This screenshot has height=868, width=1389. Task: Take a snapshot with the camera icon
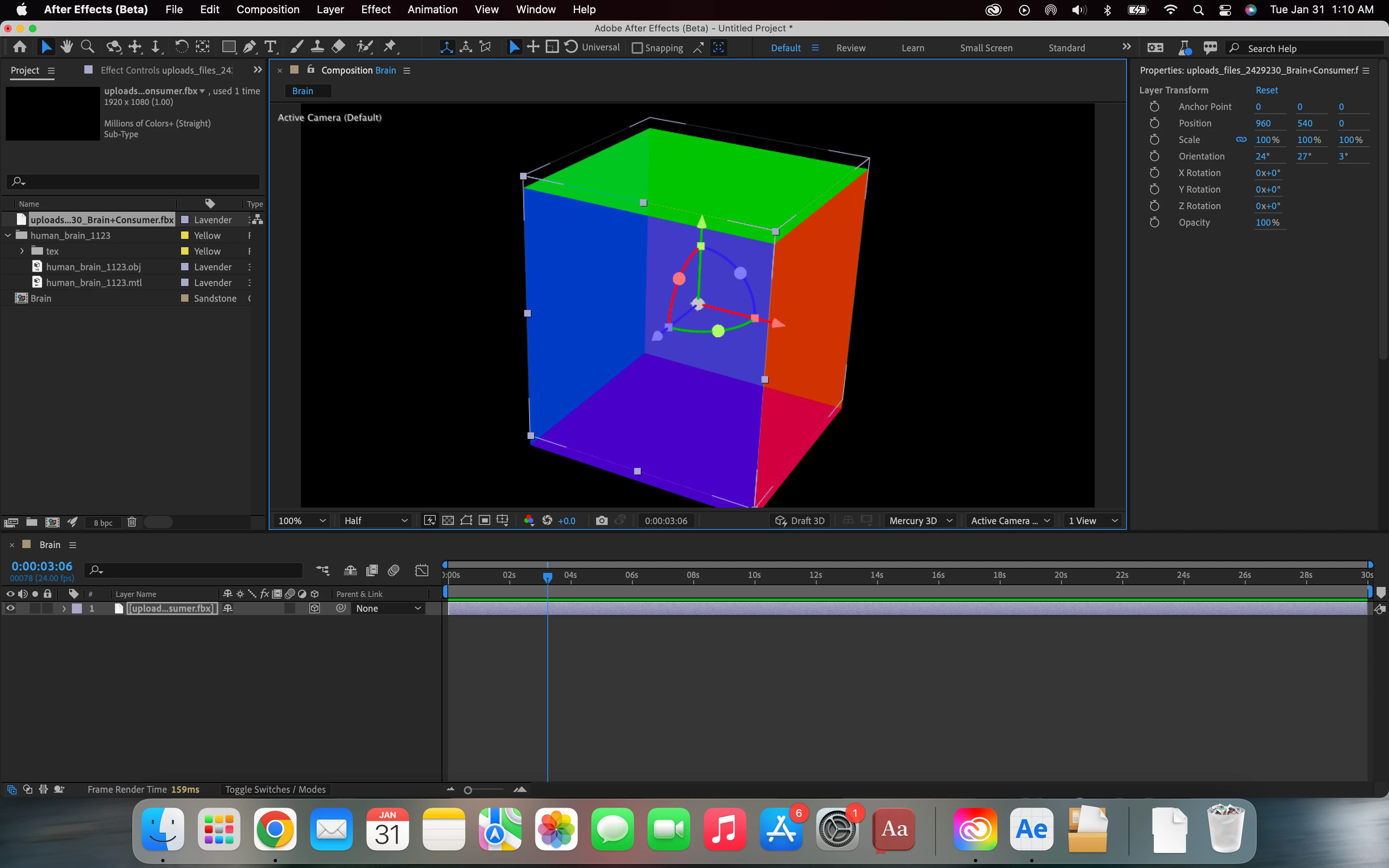pos(601,521)
